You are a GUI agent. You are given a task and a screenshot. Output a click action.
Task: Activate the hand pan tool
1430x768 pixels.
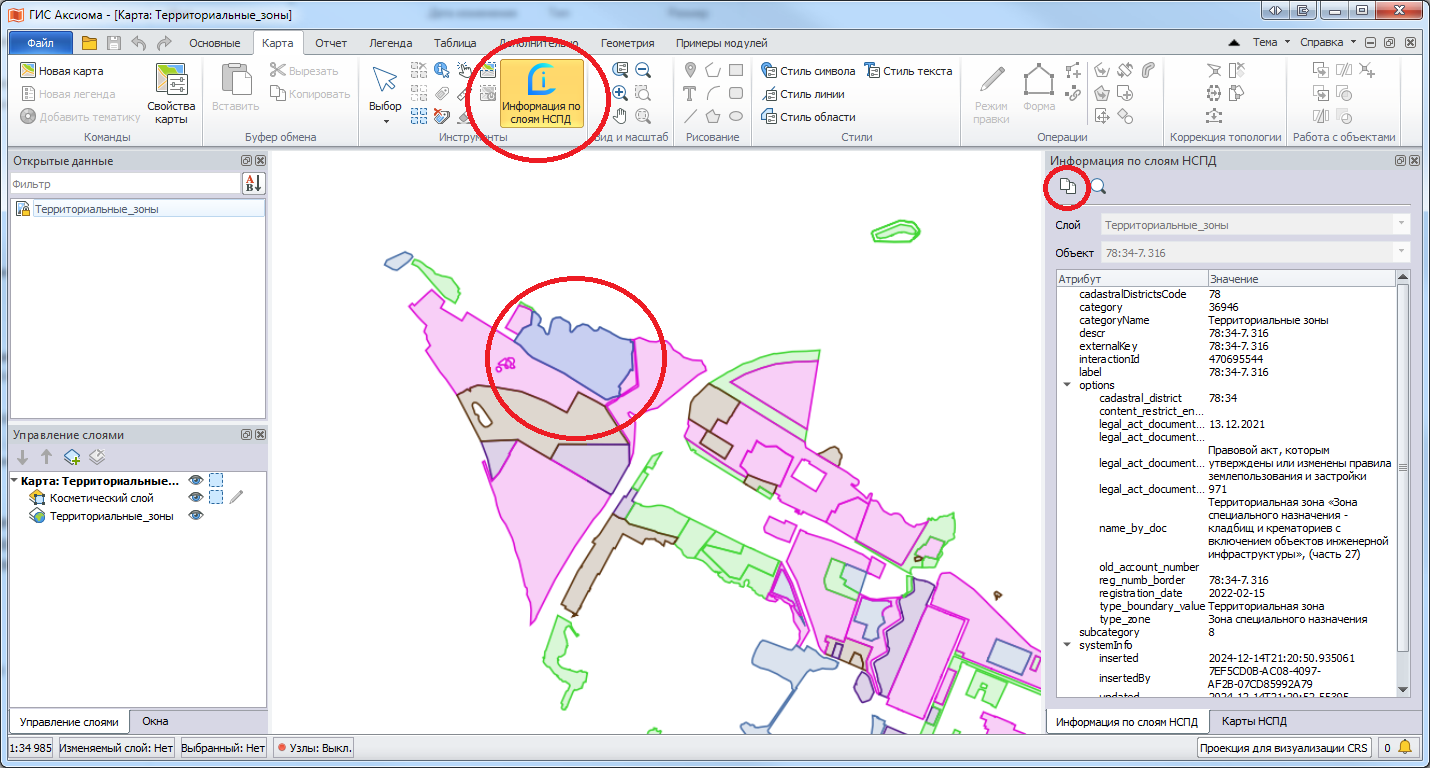(620, 116)
